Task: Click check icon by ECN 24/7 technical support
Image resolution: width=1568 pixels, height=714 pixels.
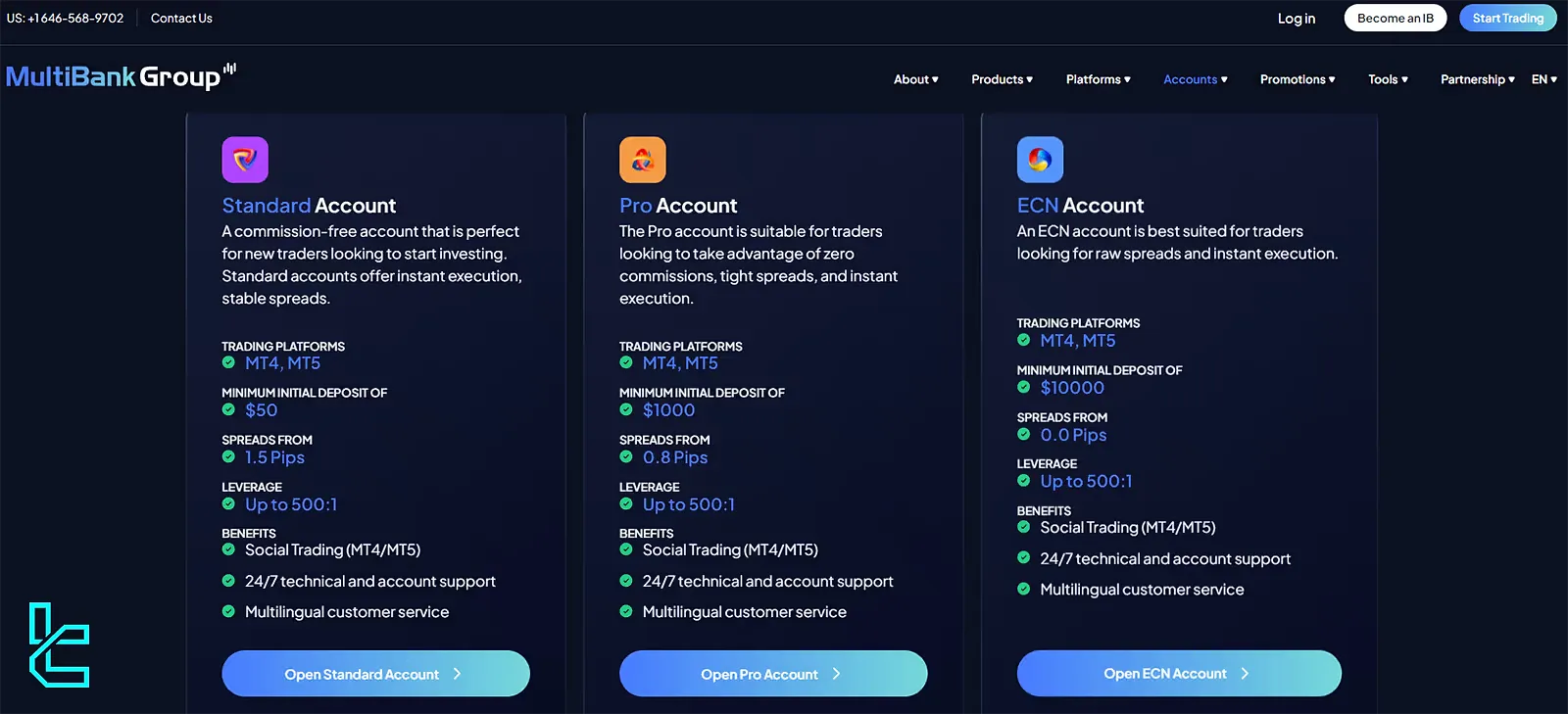Action: (1024, 558)
